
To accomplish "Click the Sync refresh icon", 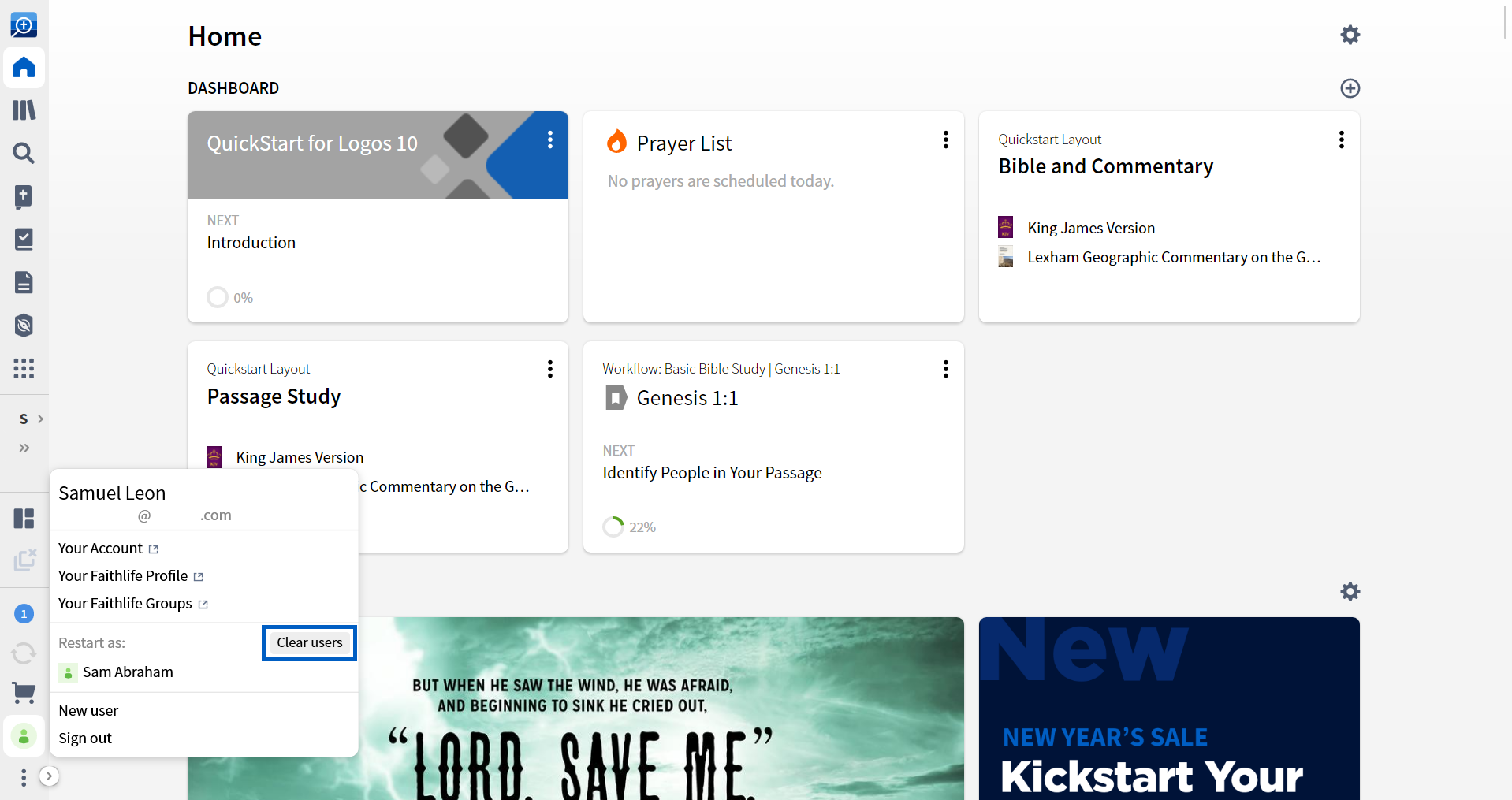I will [x=24, y=653].
